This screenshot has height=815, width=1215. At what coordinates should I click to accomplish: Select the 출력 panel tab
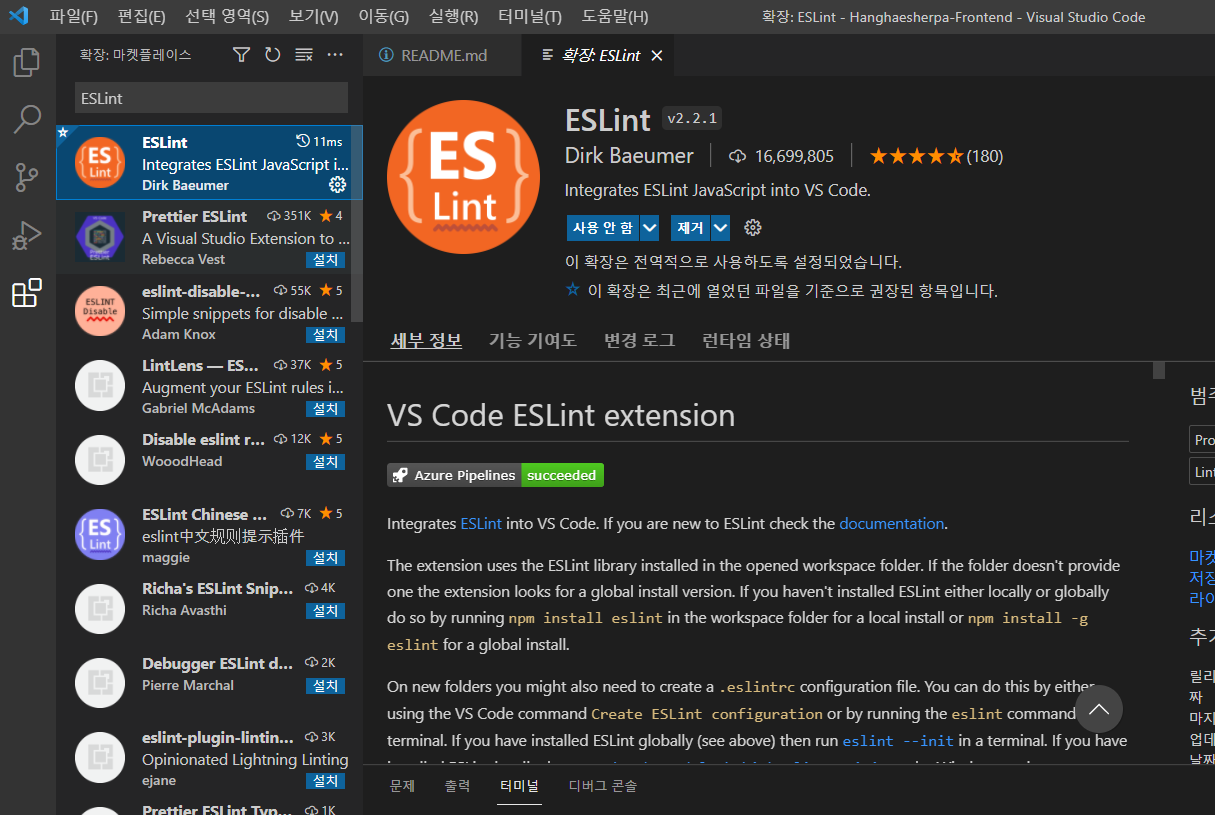click(x=457, y=786)
